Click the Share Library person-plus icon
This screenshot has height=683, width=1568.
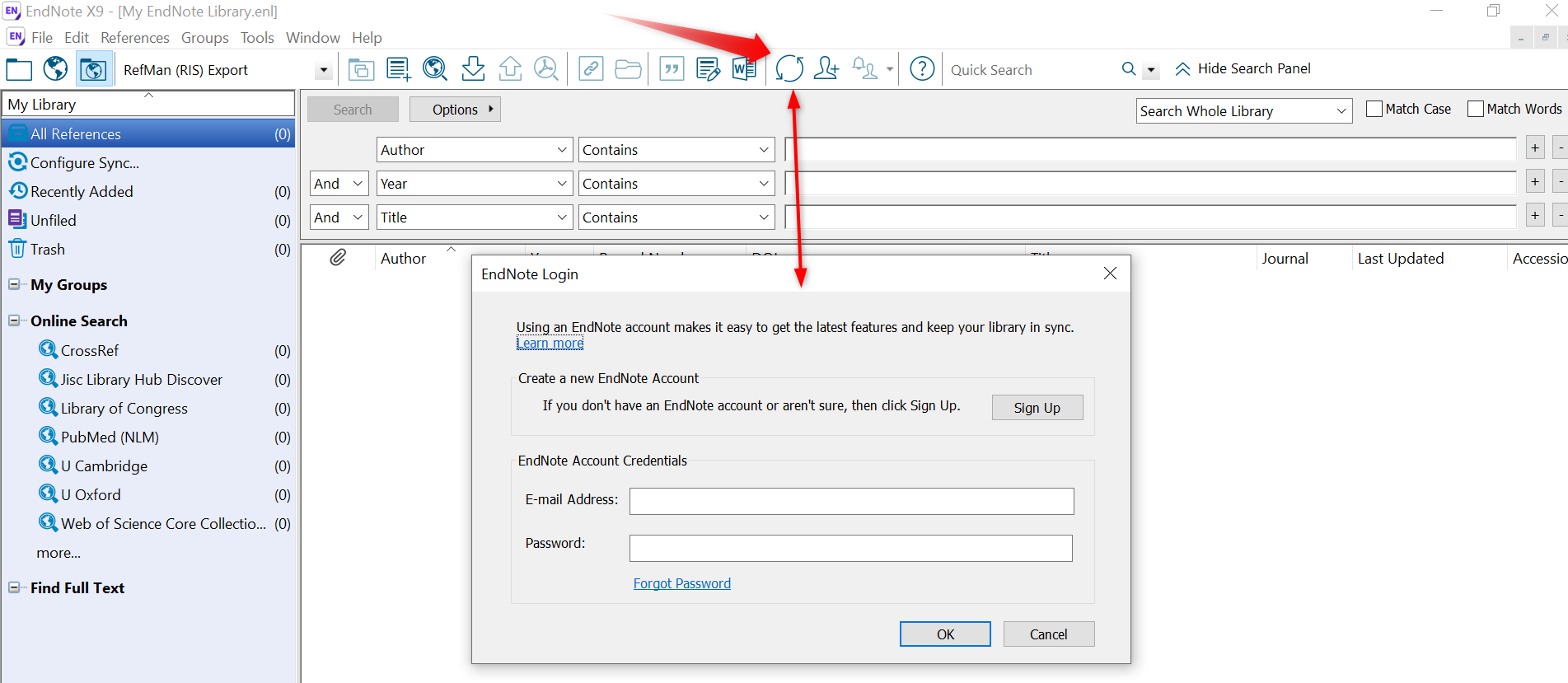pos(826,68)
